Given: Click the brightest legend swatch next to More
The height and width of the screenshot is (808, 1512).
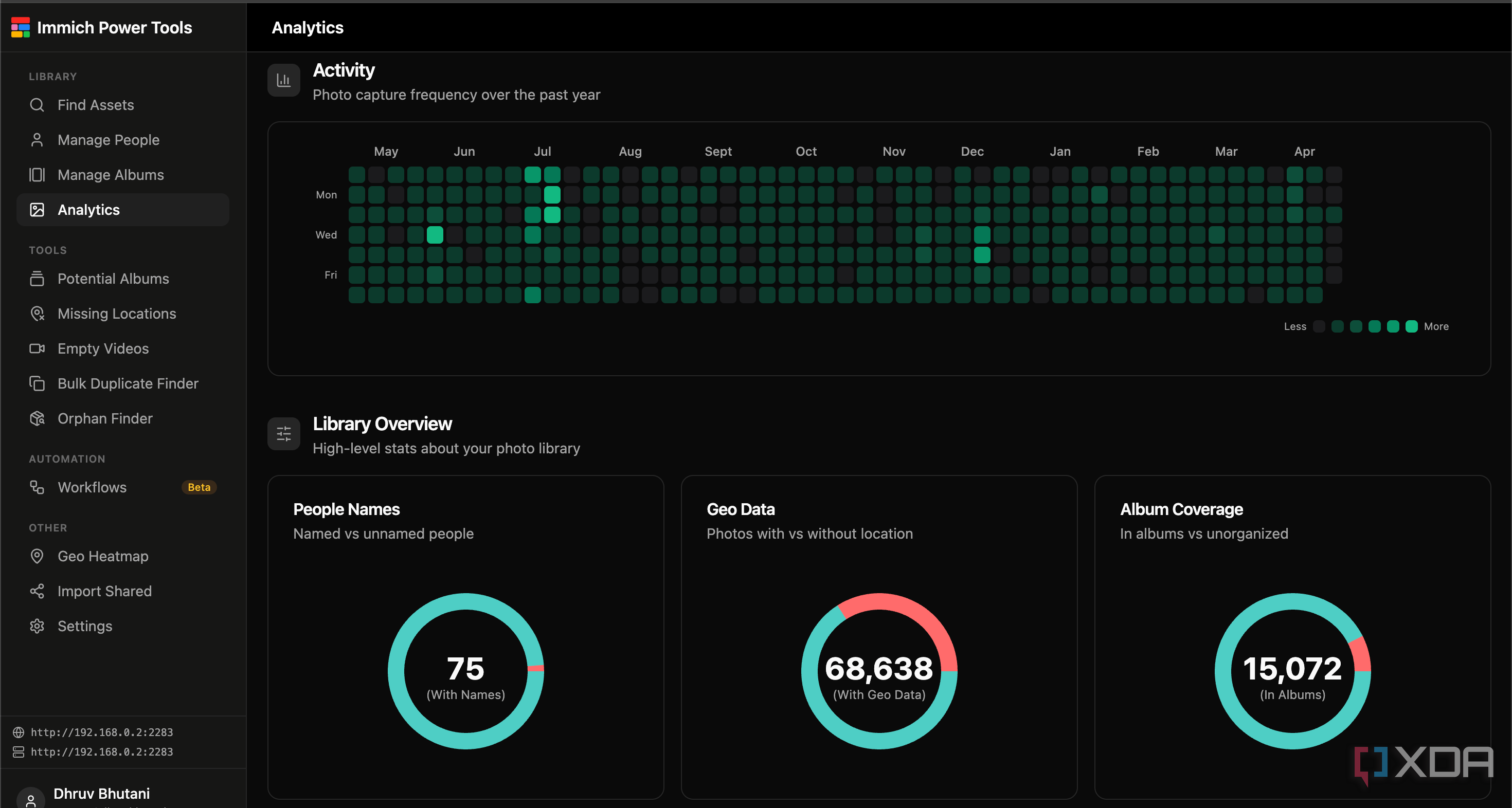Looking at the screenshot, I should [x=1412, y=327].
